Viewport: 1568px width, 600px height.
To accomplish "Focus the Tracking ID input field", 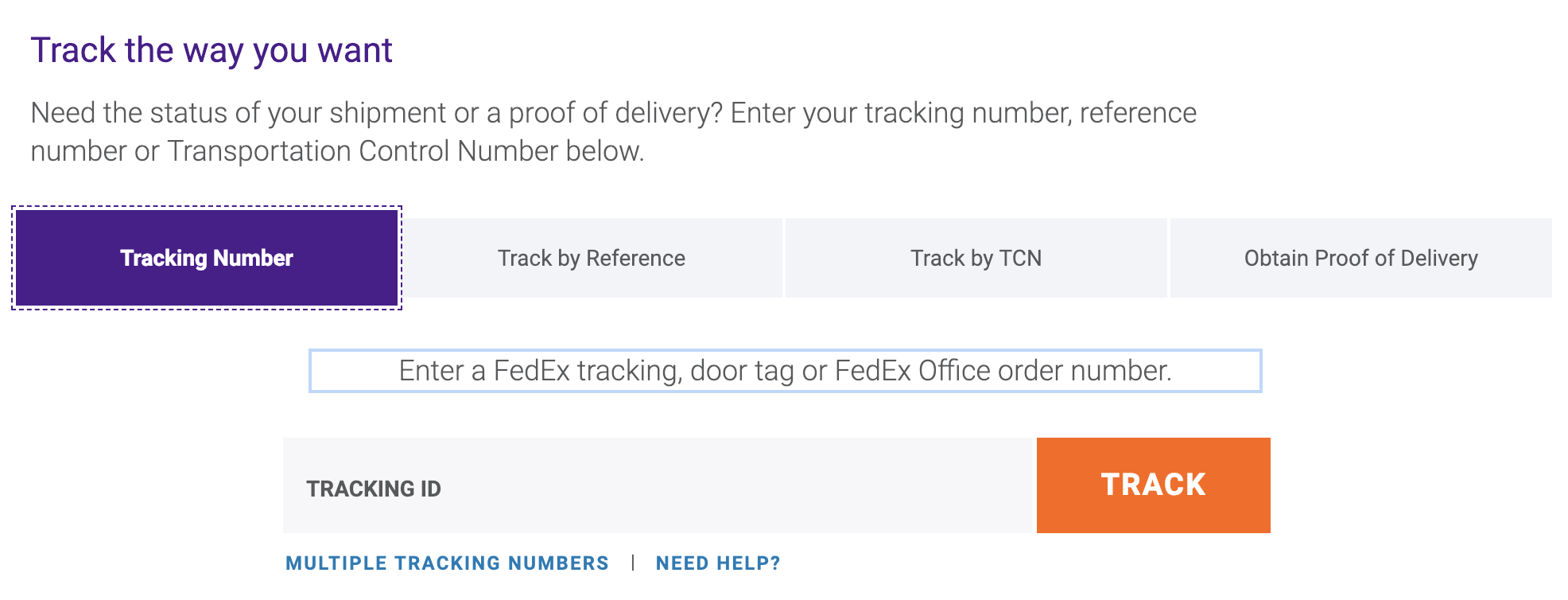I will [x=658, y=485].
